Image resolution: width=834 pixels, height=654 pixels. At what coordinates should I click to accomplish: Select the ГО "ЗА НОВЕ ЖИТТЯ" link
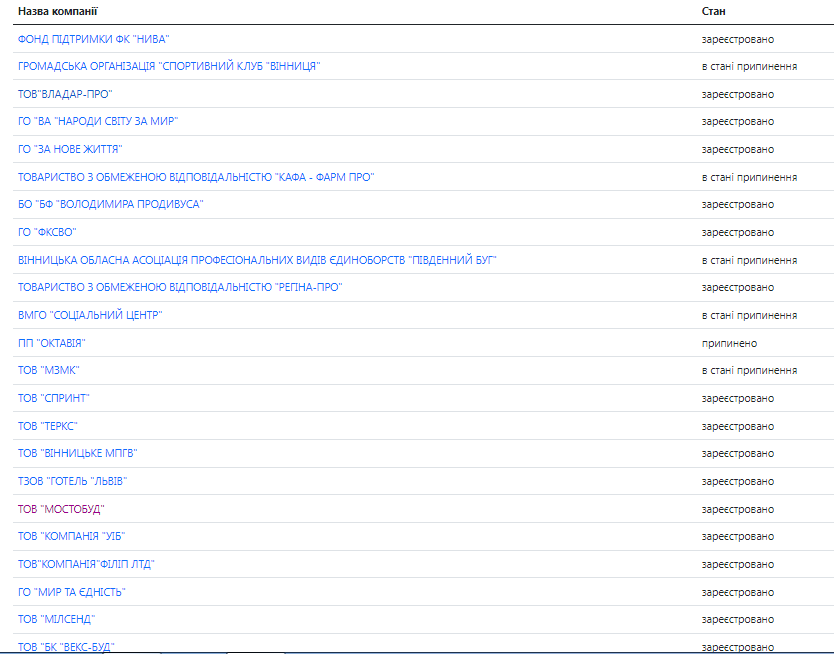click(x=70, y=149)
